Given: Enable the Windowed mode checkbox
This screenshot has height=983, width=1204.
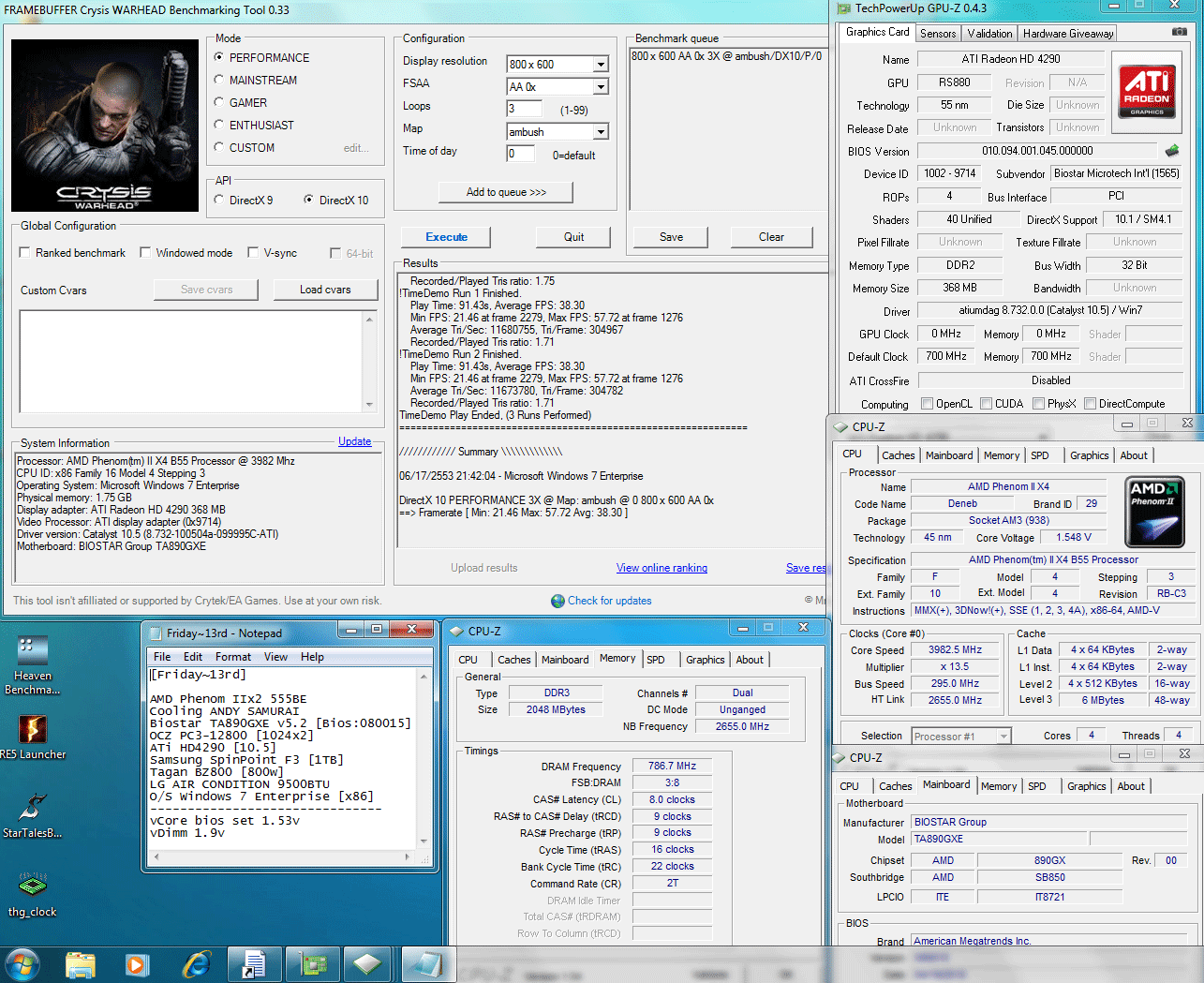Looking at the screenshot, I should (x=145, y=252).
